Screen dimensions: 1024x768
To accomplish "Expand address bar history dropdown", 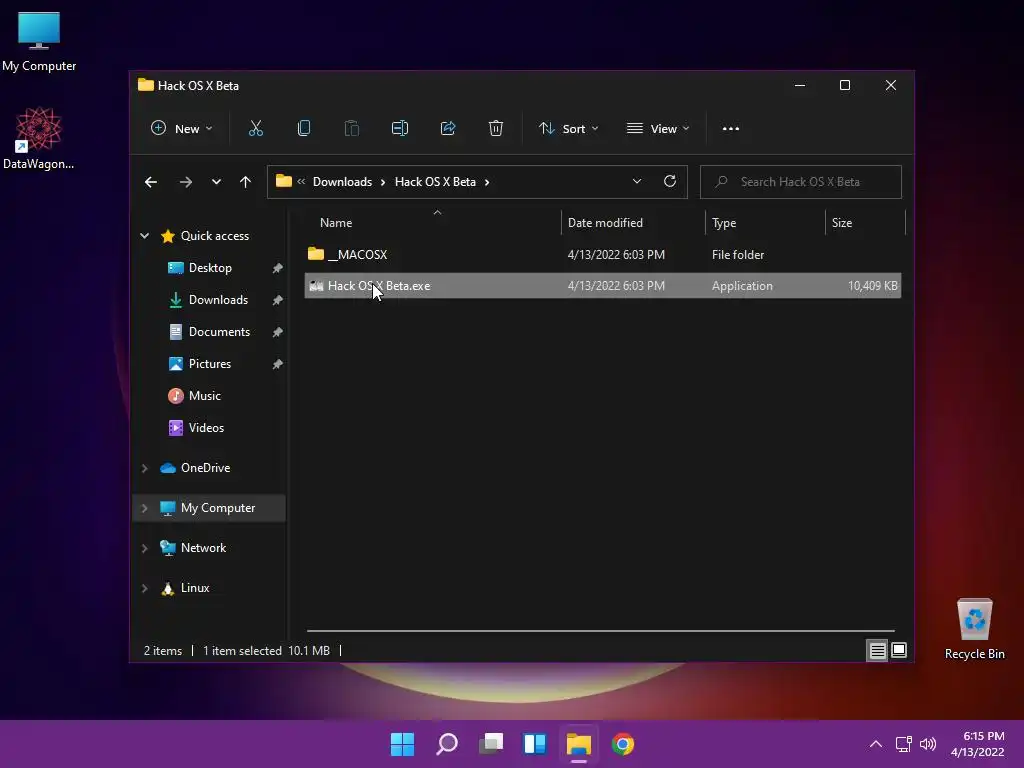I will 637,182.
